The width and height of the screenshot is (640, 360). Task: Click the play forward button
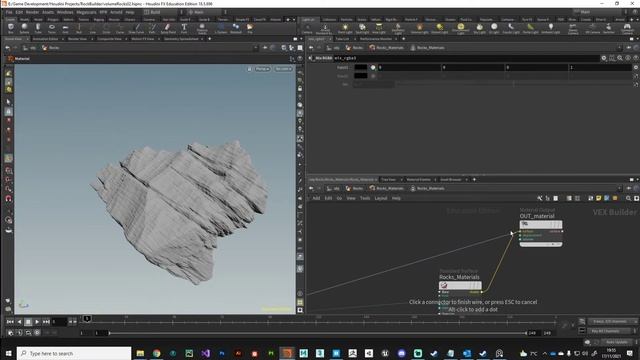click(37, 322)
